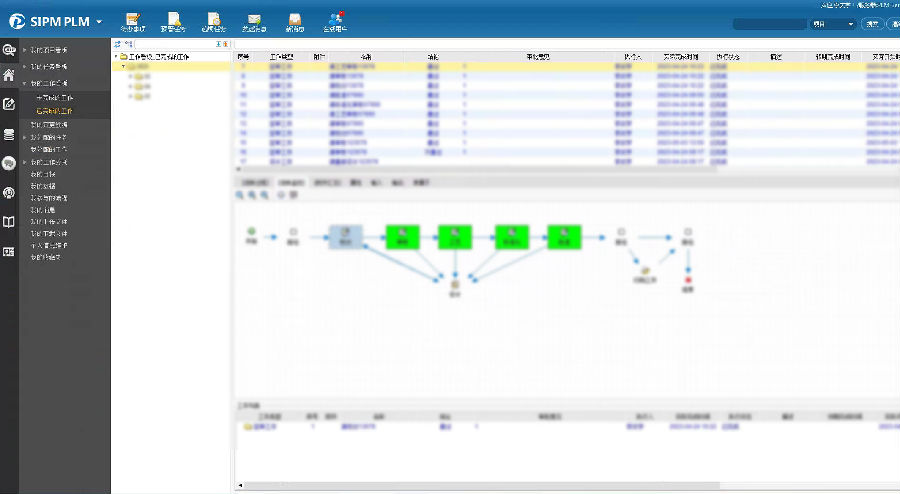
Task: Collapse the root folder of the work tree
Action: pos(116,57)
